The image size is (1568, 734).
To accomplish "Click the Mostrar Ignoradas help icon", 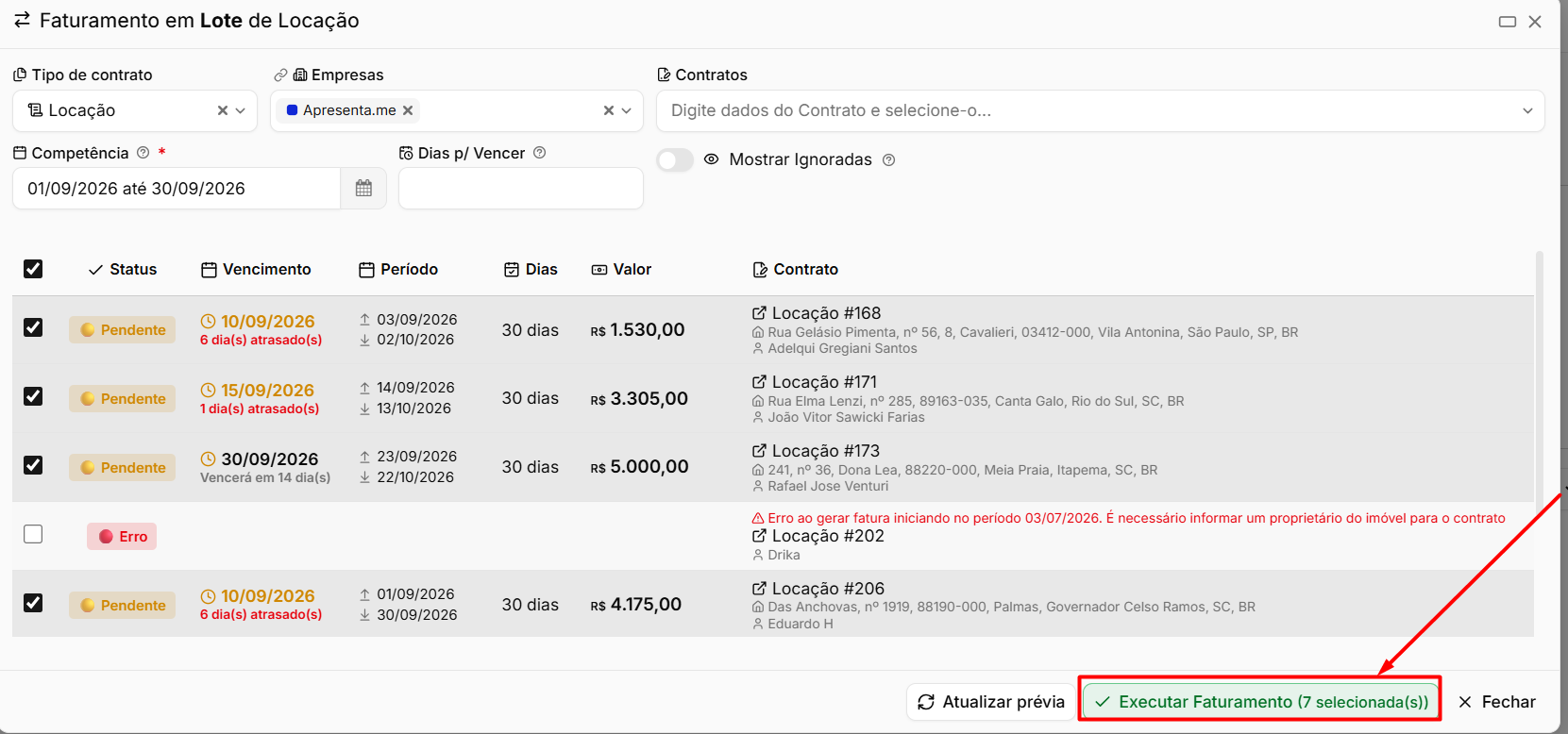I will (x=888, y=160).
